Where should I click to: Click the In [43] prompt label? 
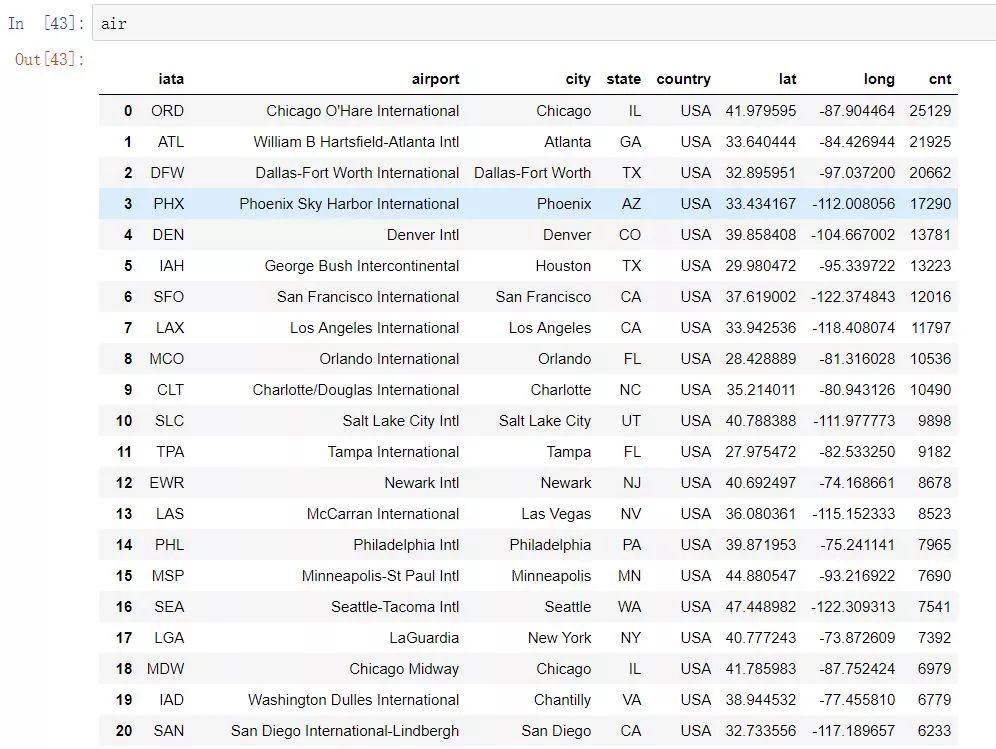click(46, 24)
